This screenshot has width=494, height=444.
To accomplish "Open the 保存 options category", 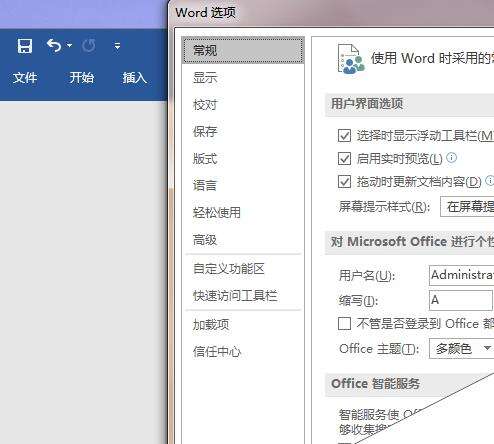I will pos(243,131).
